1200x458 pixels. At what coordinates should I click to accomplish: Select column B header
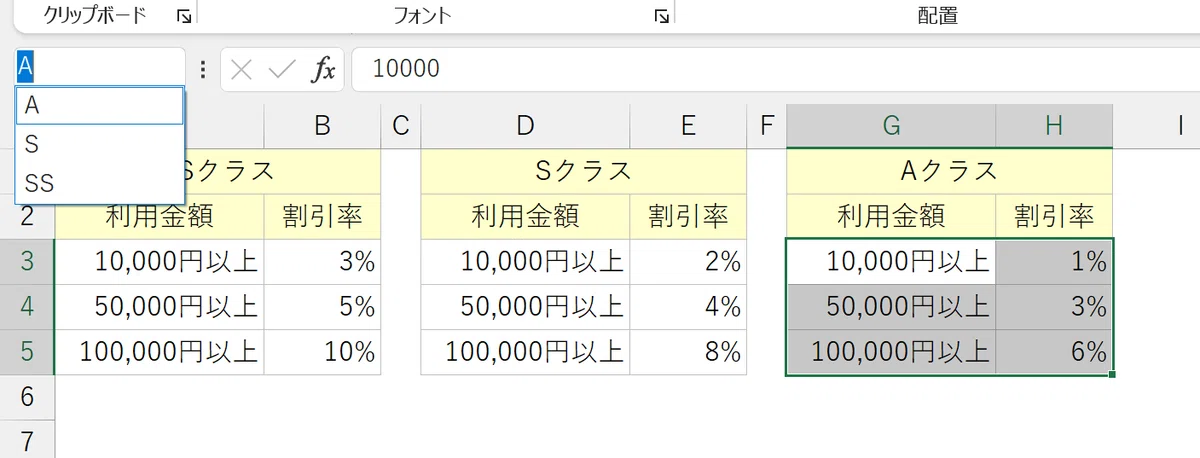tap(322, 126)
